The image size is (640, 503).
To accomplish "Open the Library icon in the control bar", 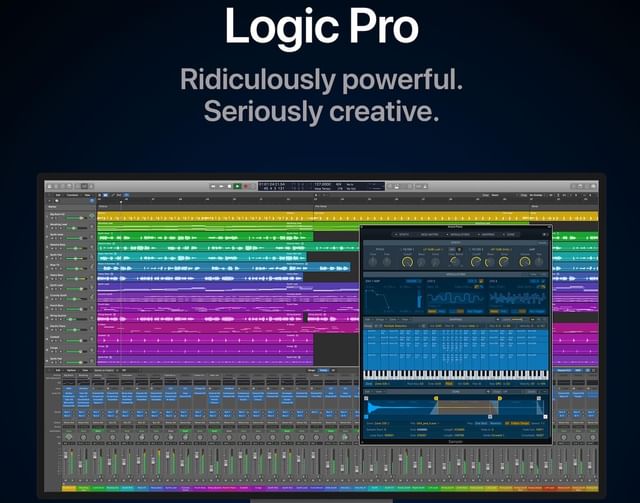I will 48,186.
